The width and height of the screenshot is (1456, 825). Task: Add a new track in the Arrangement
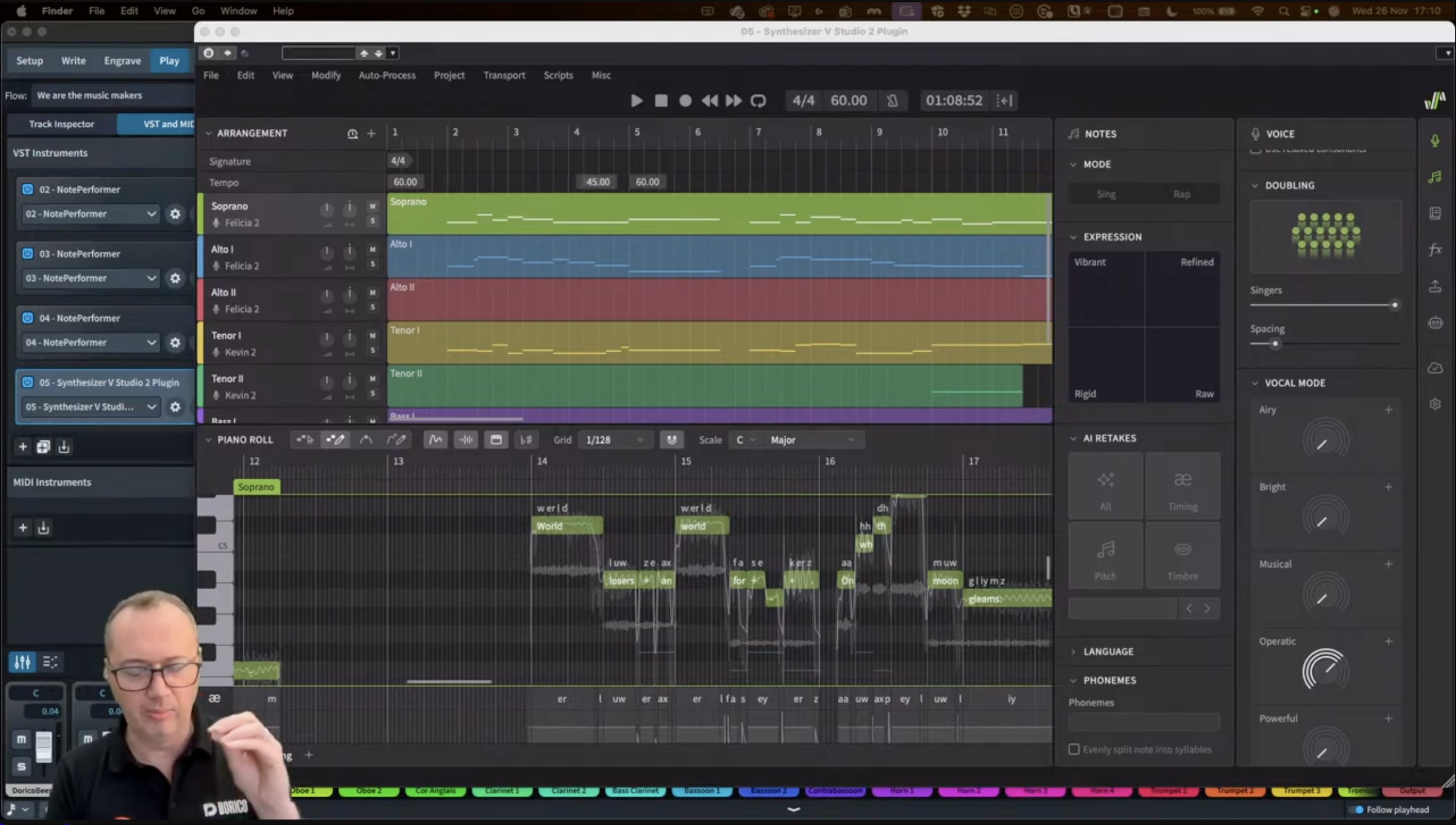tap(371, 133)
